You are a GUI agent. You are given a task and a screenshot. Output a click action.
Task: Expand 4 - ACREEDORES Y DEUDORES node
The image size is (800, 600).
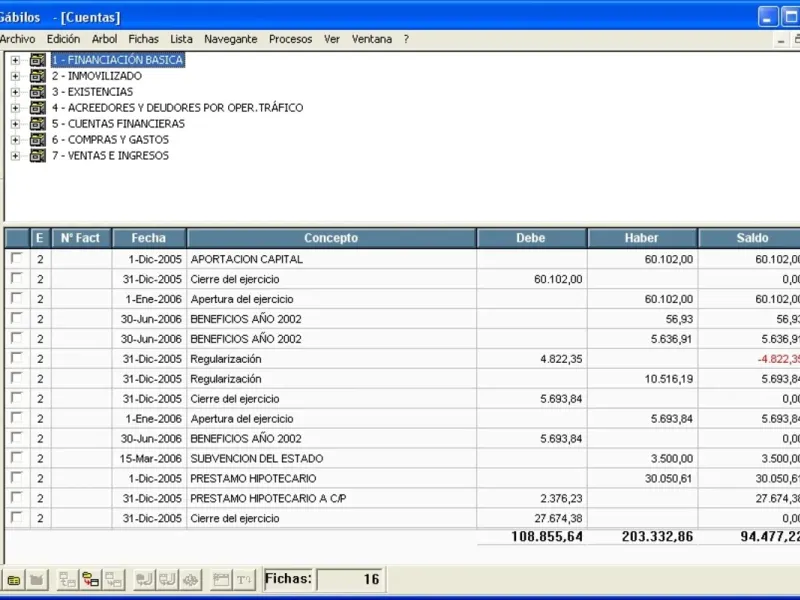pyautogui.click(x=15, y=108)
